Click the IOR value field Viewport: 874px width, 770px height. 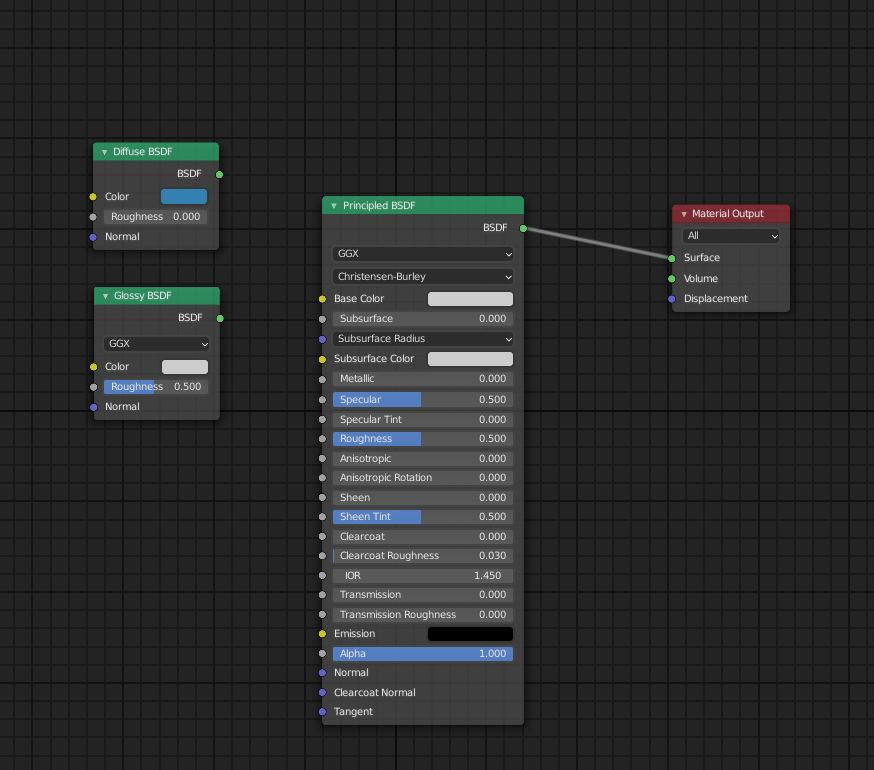423,575
